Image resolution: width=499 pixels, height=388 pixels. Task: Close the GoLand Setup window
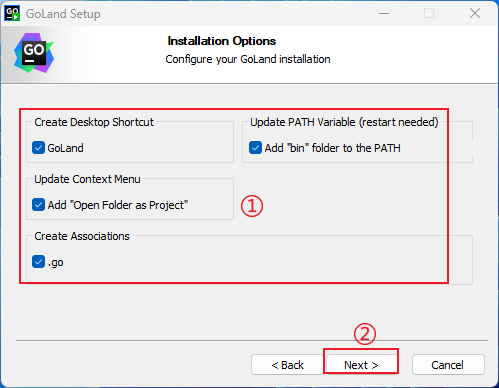(475, 13)
